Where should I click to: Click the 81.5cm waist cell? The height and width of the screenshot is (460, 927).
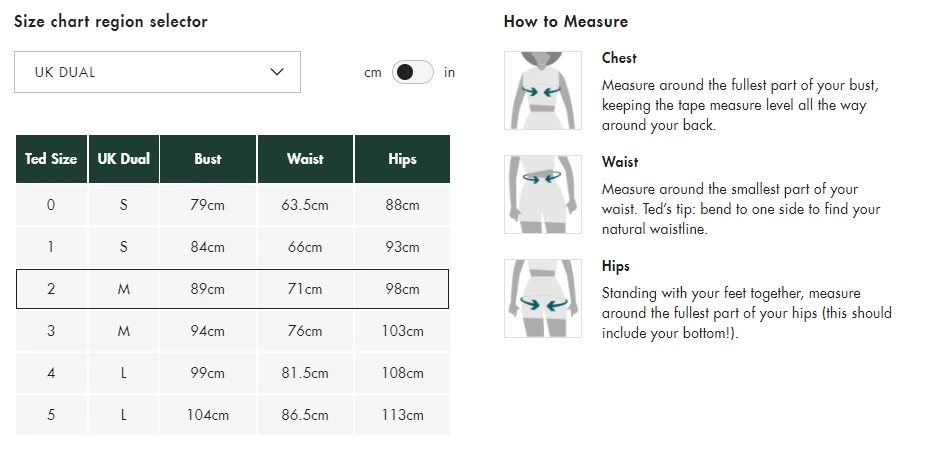point(305,373)
